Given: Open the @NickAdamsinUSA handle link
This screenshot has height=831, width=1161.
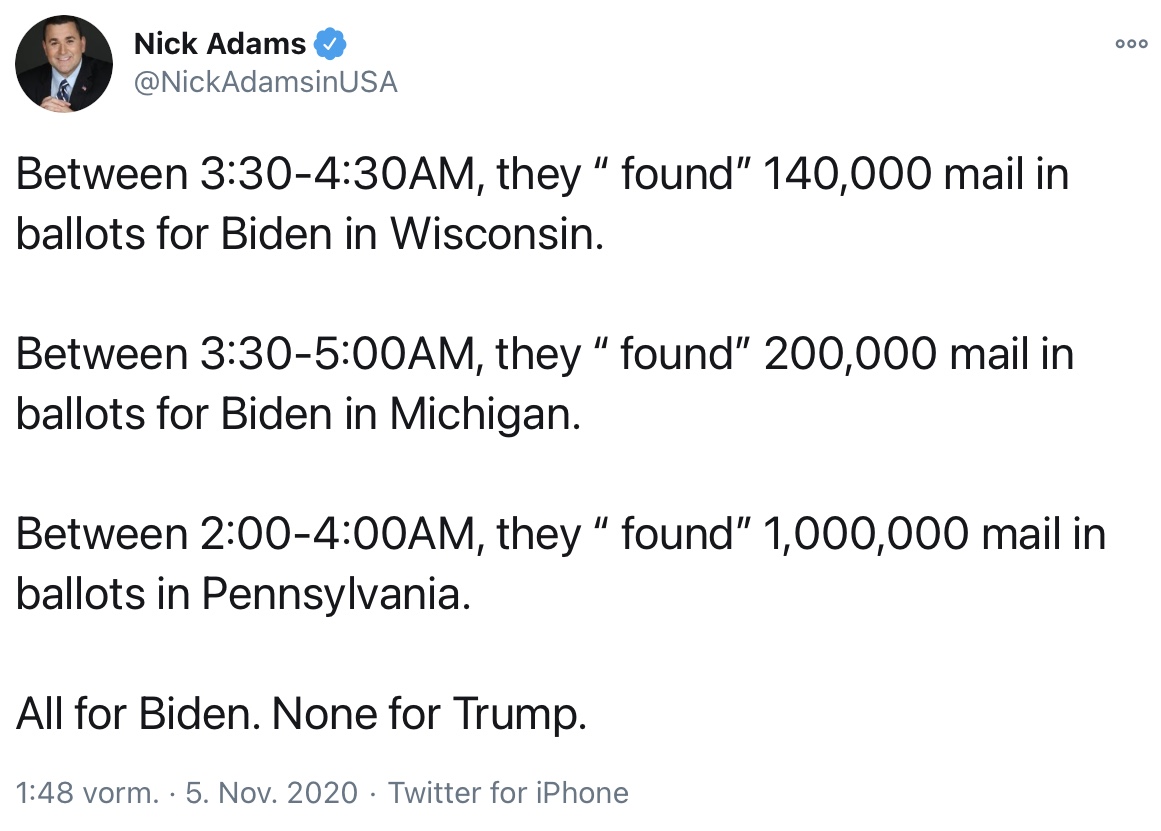Looking at the screenshot, I should [265, 82].
